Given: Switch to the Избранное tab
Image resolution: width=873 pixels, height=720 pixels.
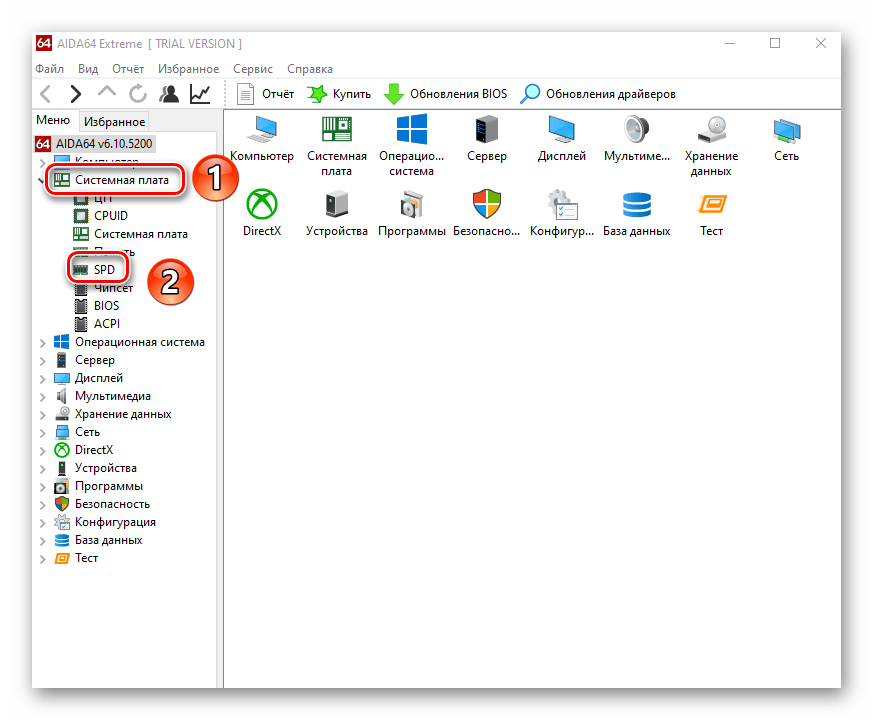Looking at the screenshot, I should point(114,122).
